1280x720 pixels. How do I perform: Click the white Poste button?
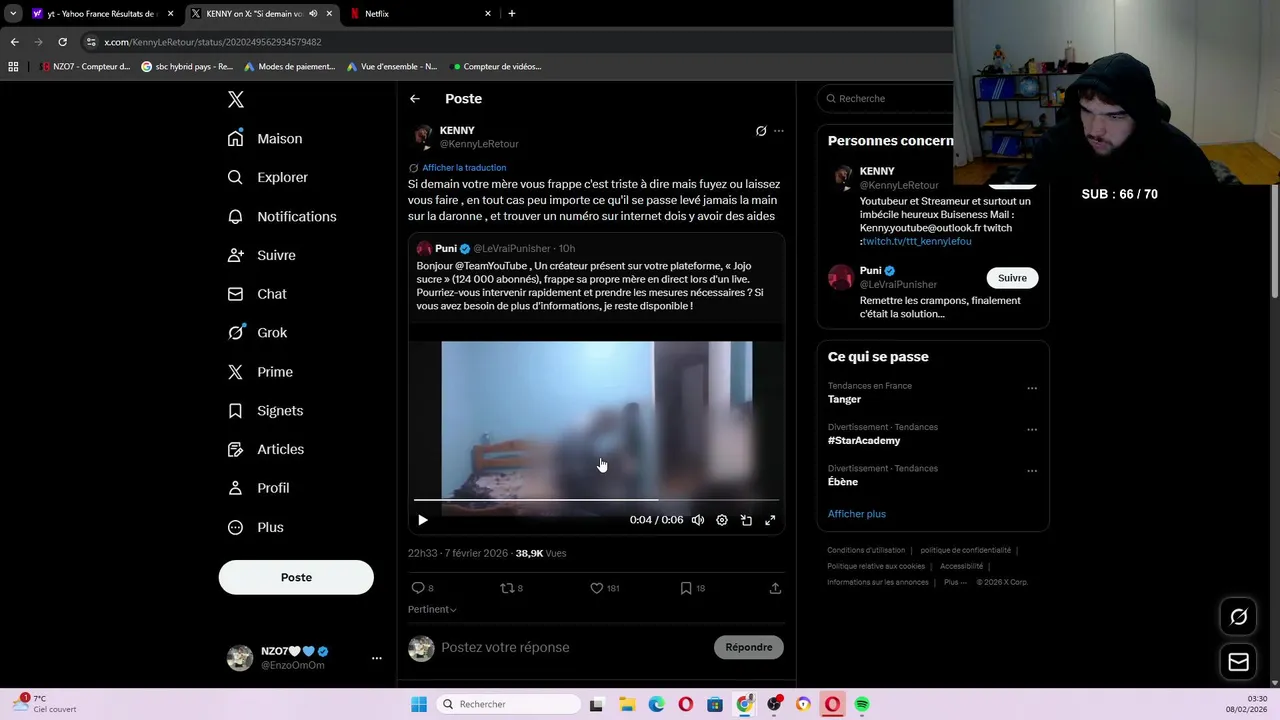pos(296,577)
